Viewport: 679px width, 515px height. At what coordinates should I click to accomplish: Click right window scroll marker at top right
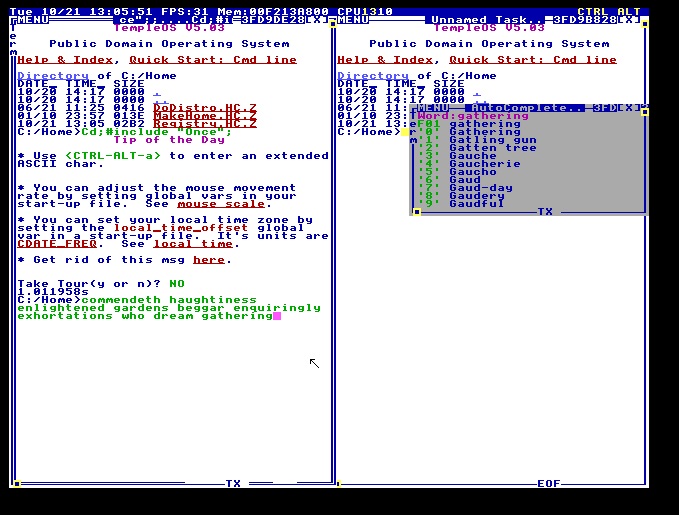pos(645,24)
